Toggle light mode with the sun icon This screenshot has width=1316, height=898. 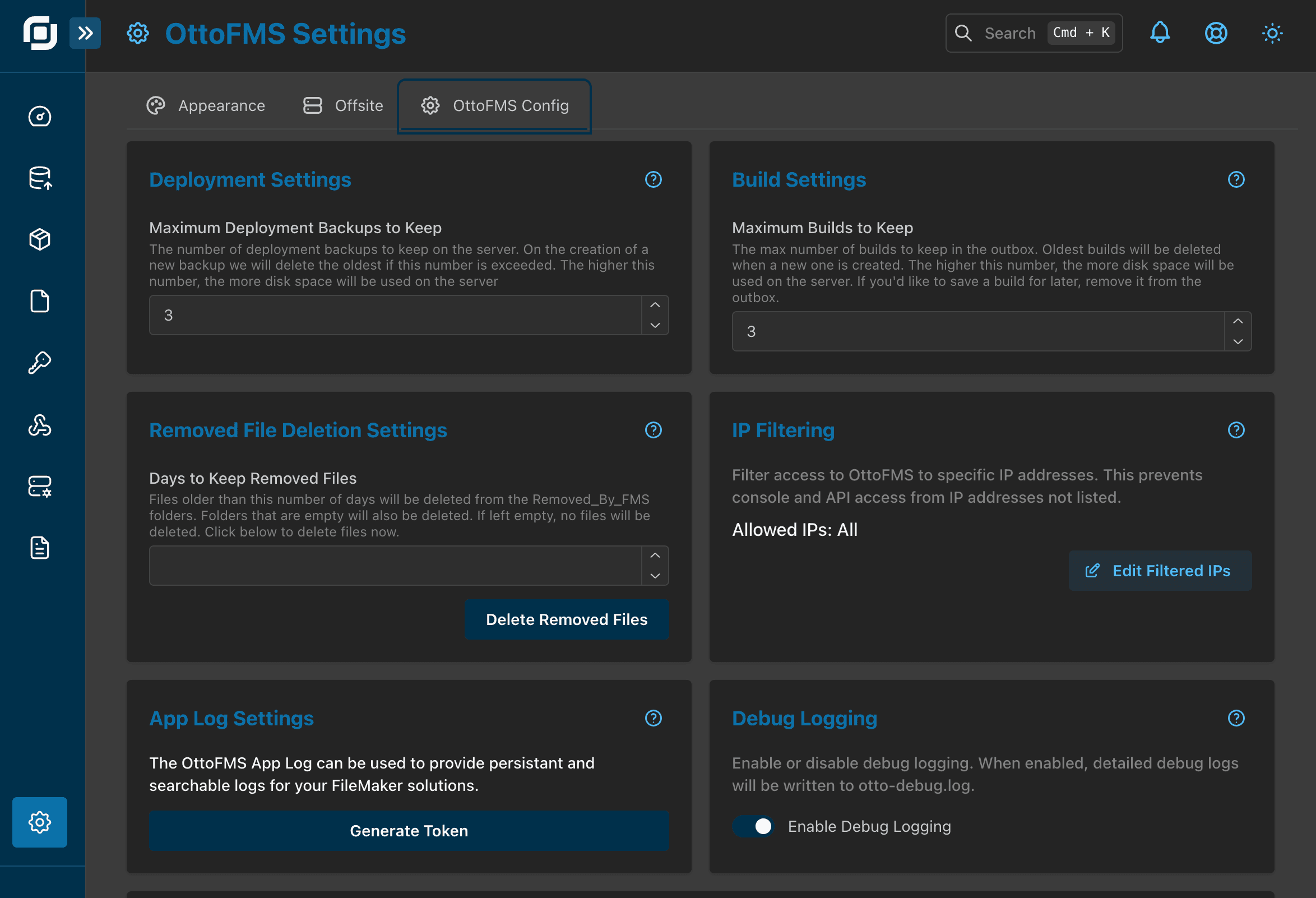[1272, 33]
